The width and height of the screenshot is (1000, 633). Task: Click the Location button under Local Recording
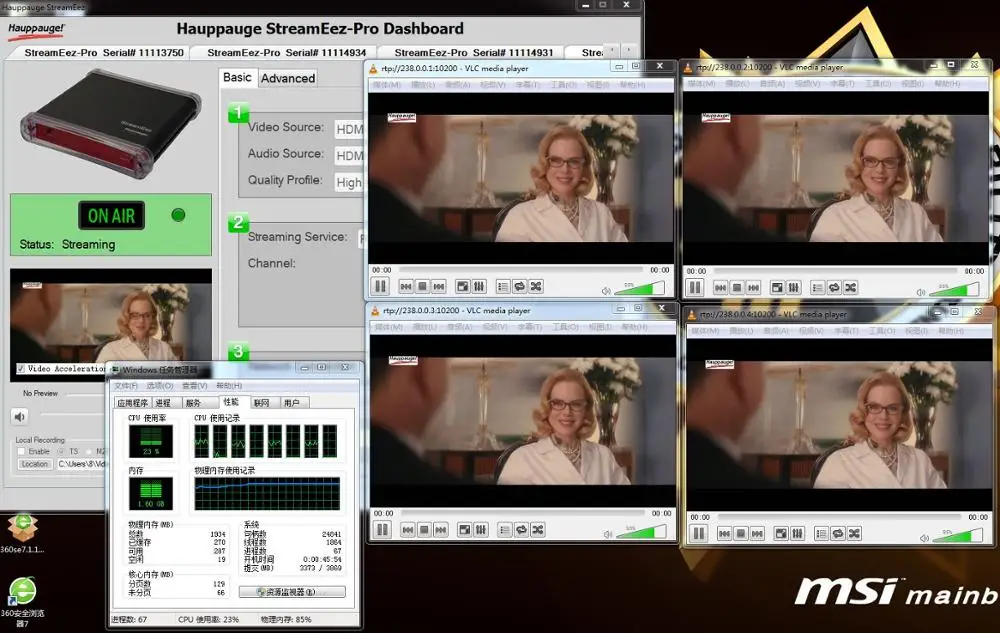35,464
